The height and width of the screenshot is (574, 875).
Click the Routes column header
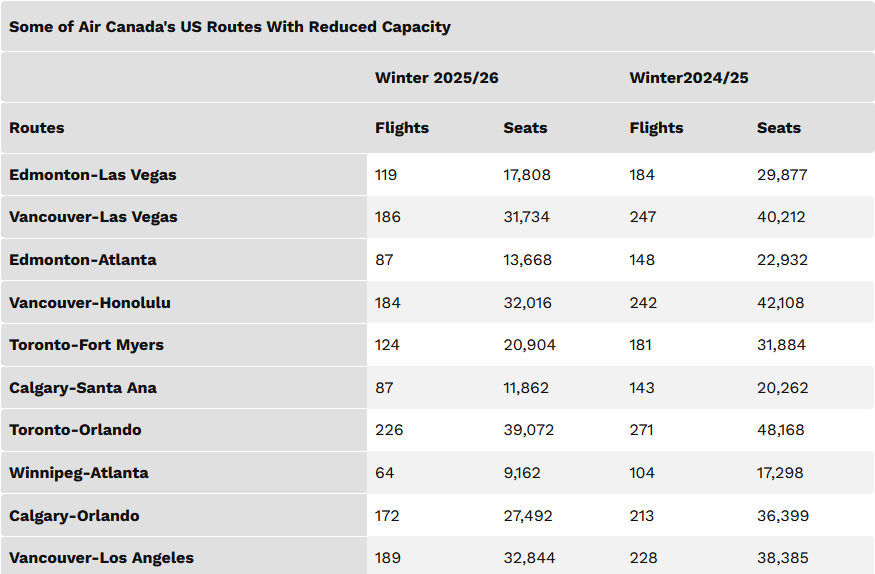[x=37, y=128]
